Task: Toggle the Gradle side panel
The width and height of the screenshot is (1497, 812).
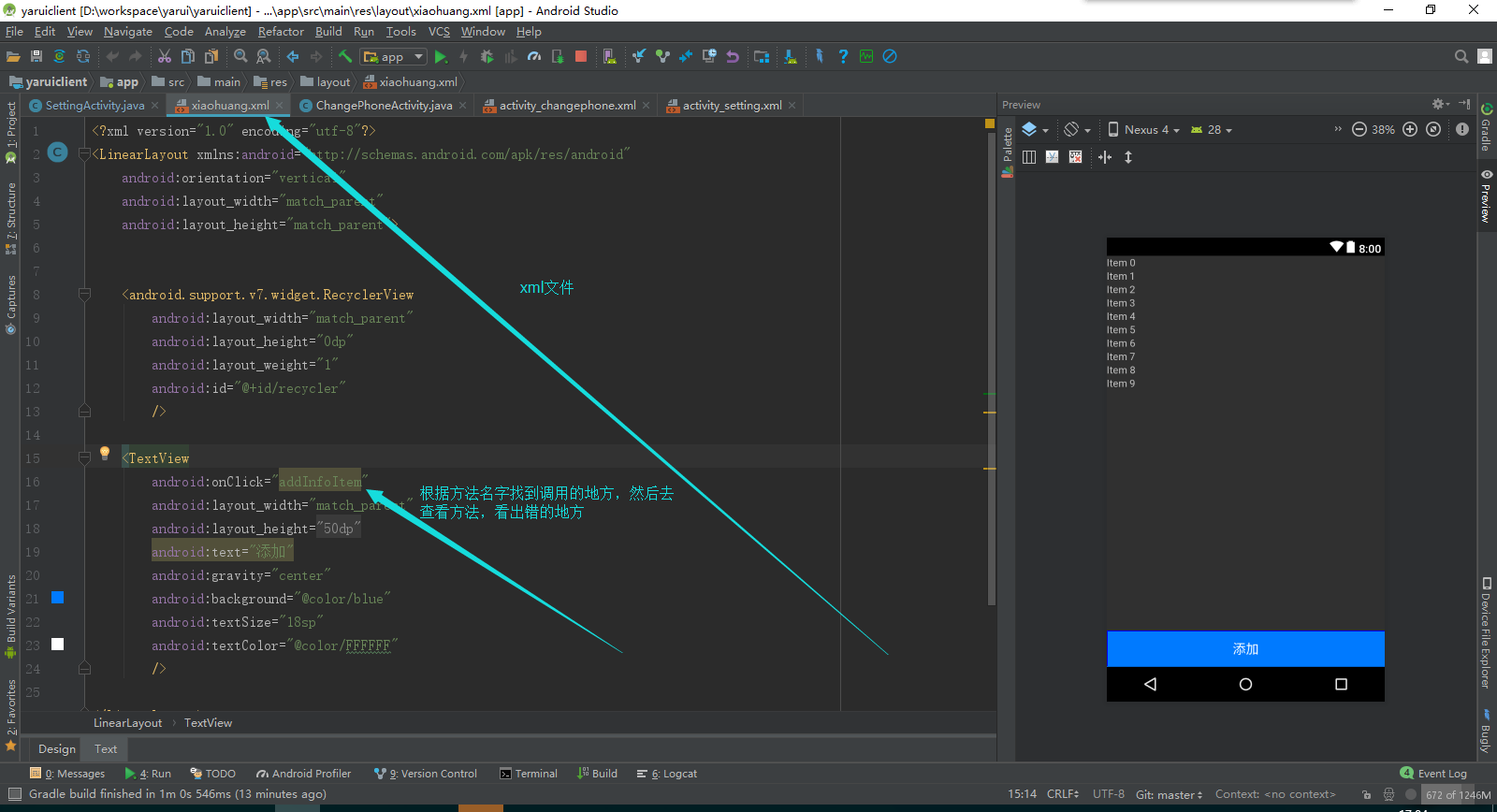Action: tap(1486, 127)
